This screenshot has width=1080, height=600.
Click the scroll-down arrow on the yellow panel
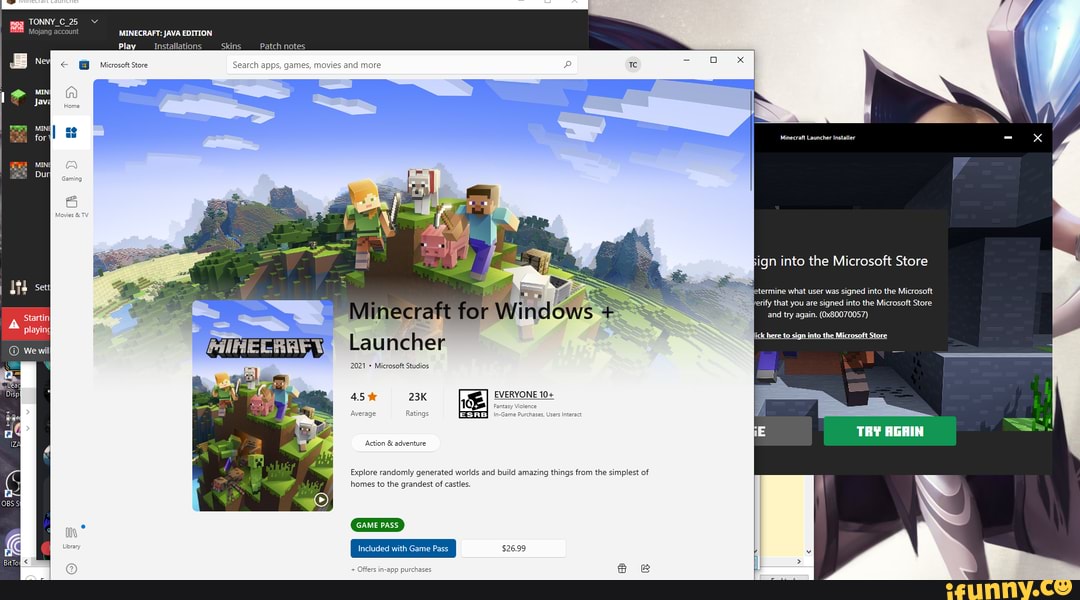coord(808,551)
